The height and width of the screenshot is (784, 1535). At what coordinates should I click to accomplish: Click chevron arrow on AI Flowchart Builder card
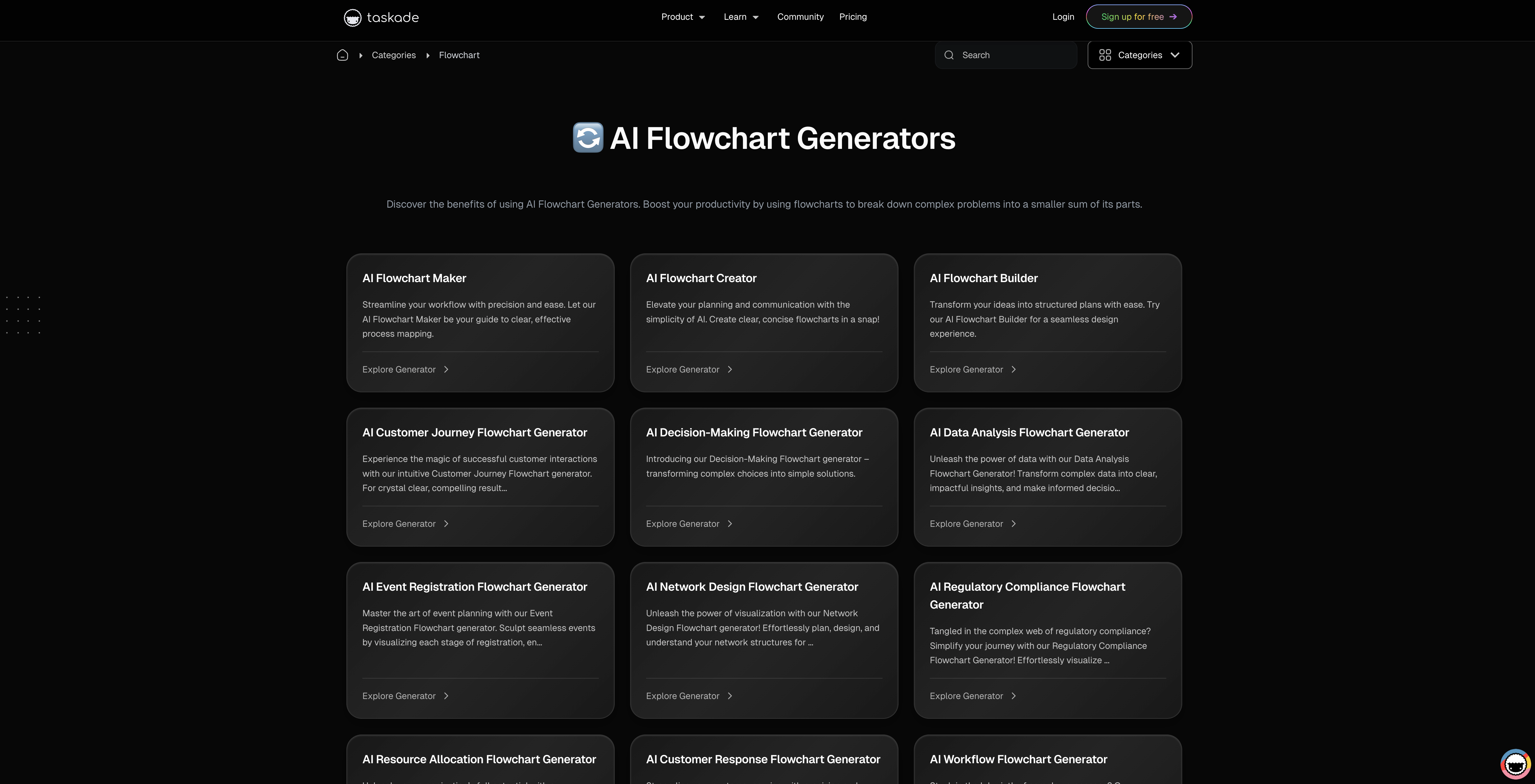pos(1014,369)
